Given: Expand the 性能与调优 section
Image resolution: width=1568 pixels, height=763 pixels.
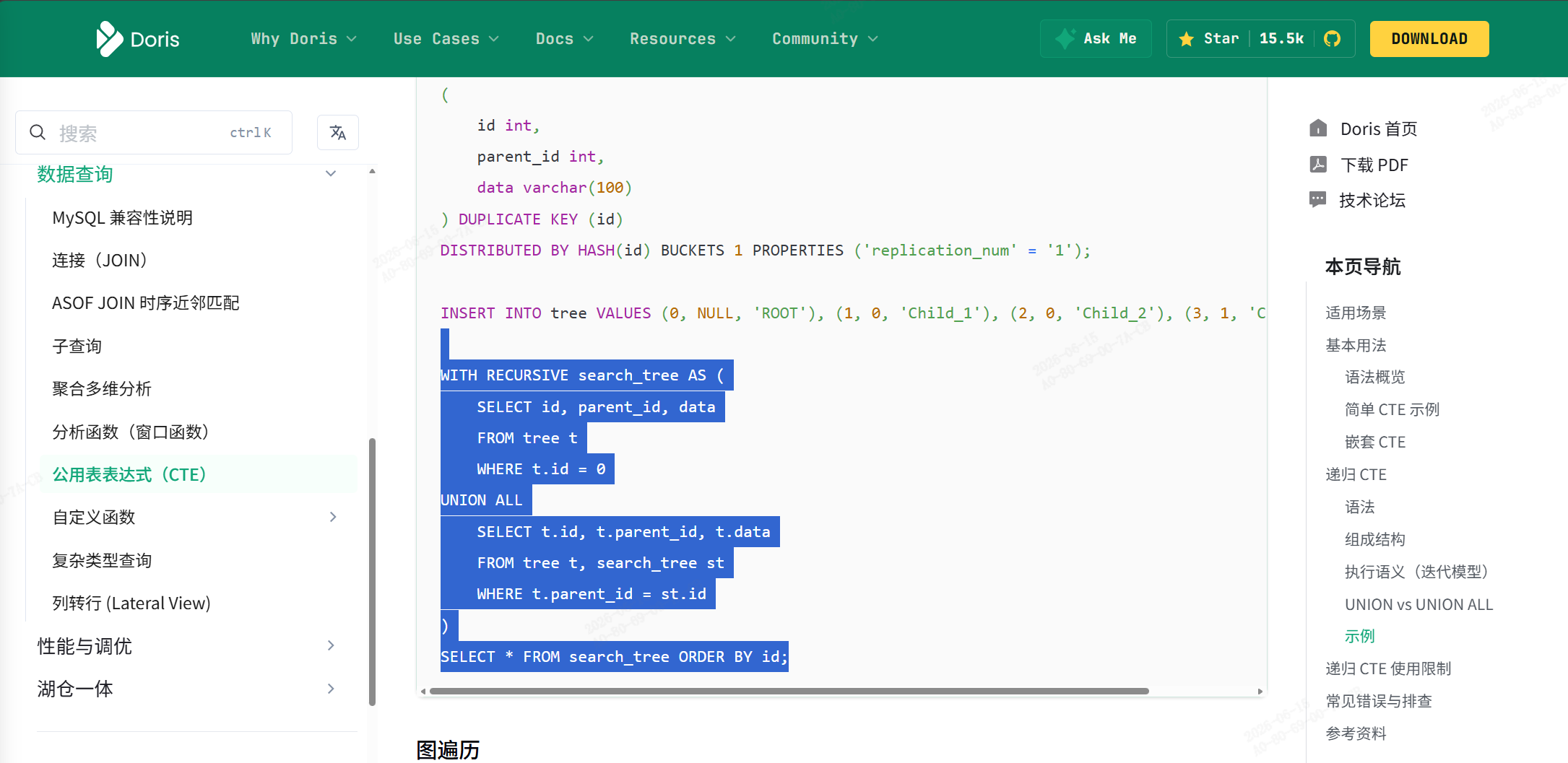Looking at the screenshot, I should click(x=331, y=646).
